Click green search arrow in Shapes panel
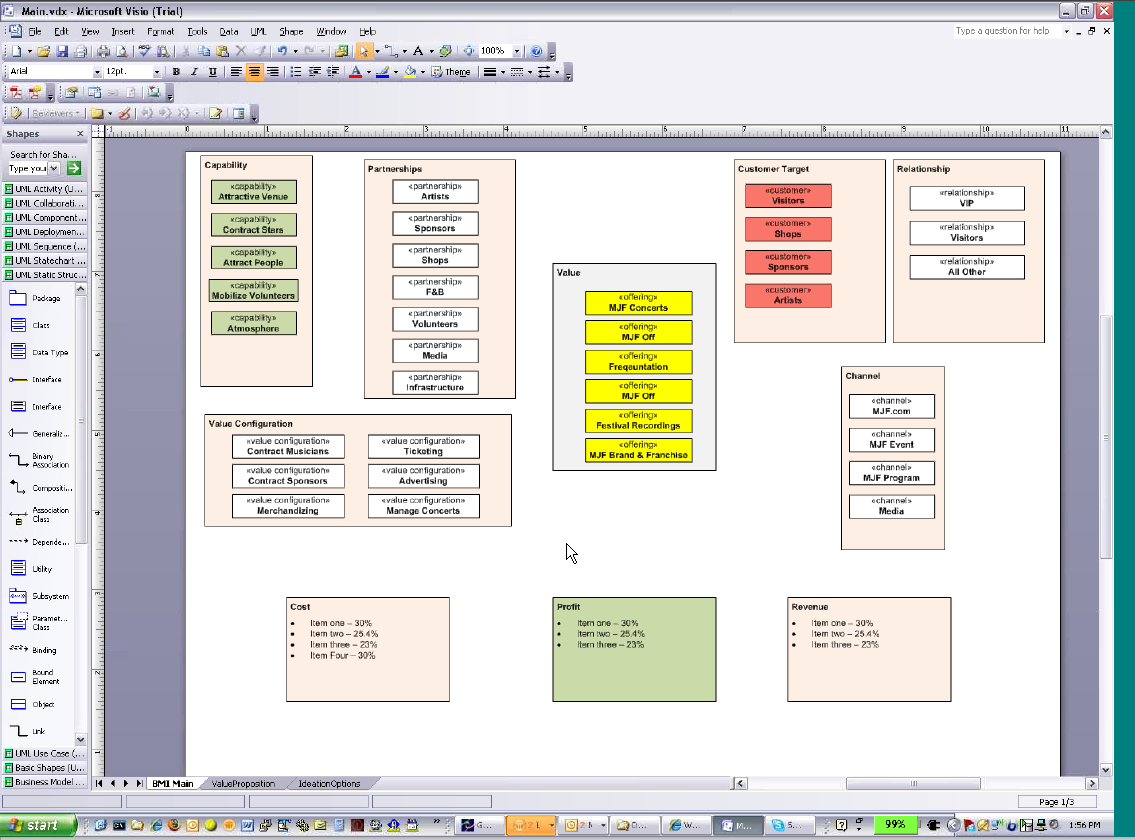 coord(73,169)
